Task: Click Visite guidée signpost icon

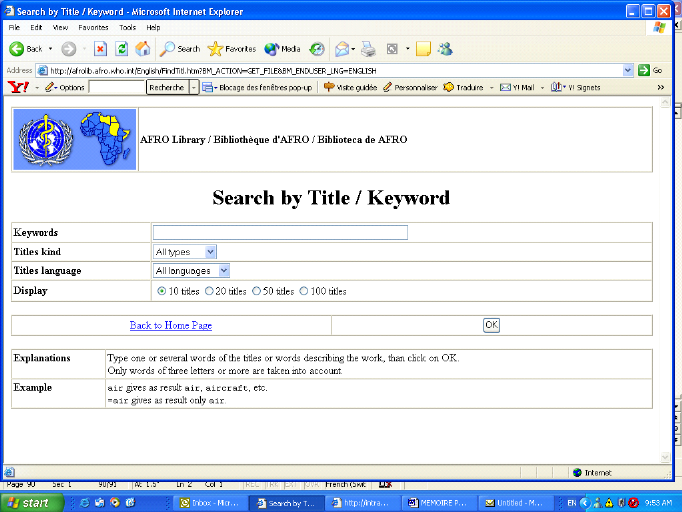Action: [x=329, y=87]
